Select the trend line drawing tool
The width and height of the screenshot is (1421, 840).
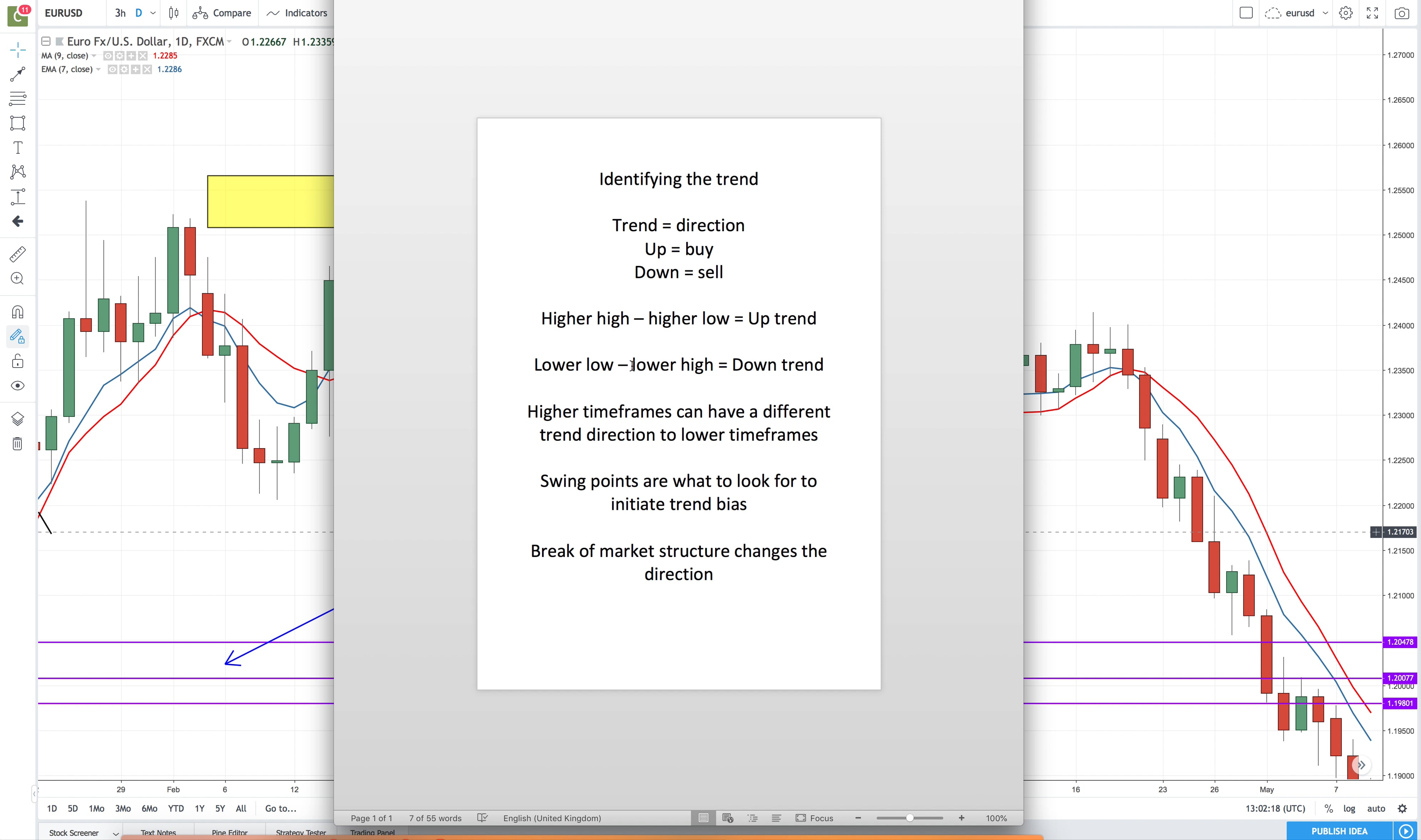(x=17, y=74)
